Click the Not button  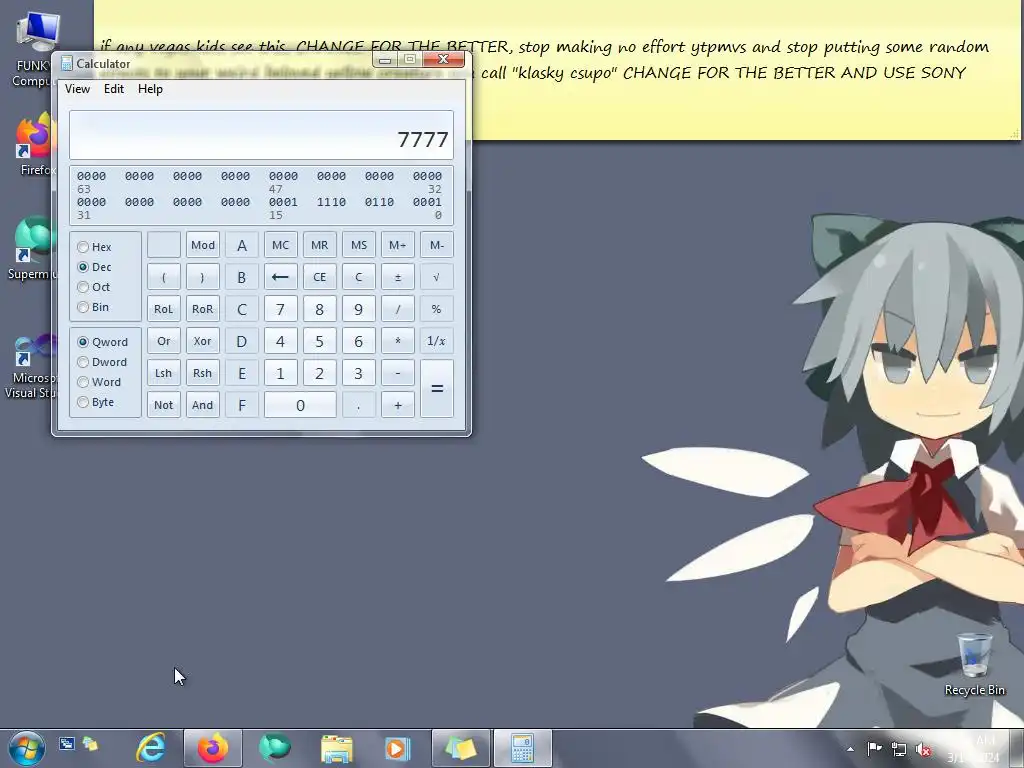(x=163, y=405)
